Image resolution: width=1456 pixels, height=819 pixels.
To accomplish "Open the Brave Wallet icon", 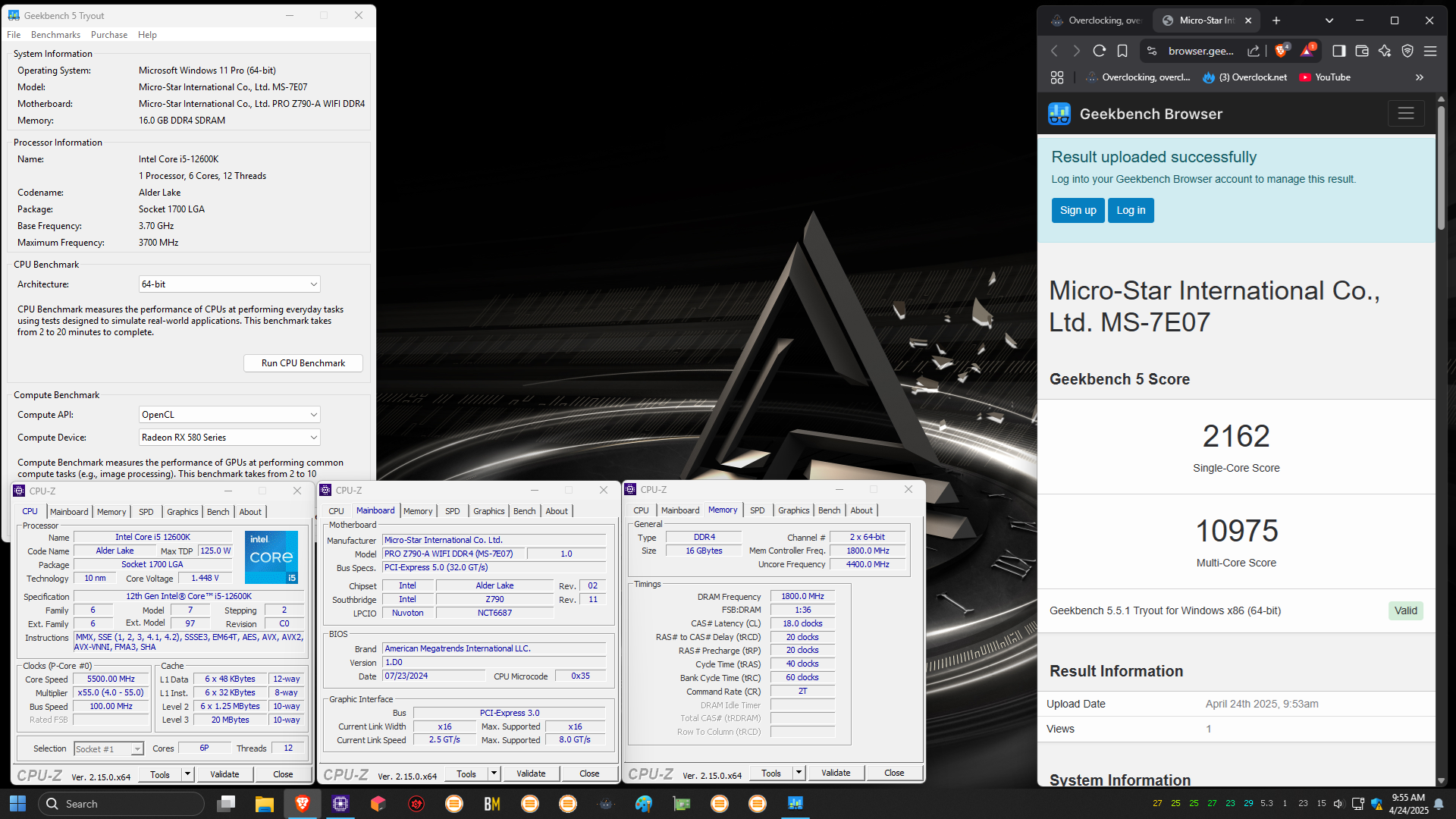I will pos(1362,51).
